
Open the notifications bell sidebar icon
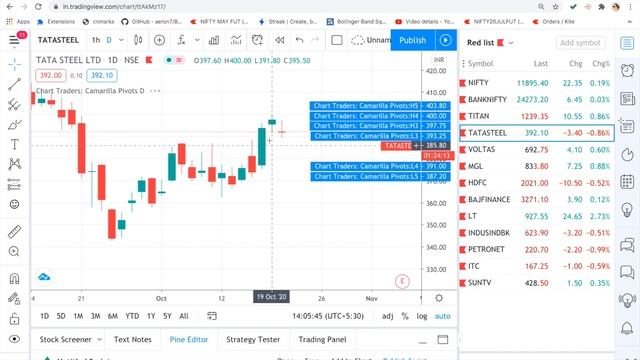pos(627,328)
